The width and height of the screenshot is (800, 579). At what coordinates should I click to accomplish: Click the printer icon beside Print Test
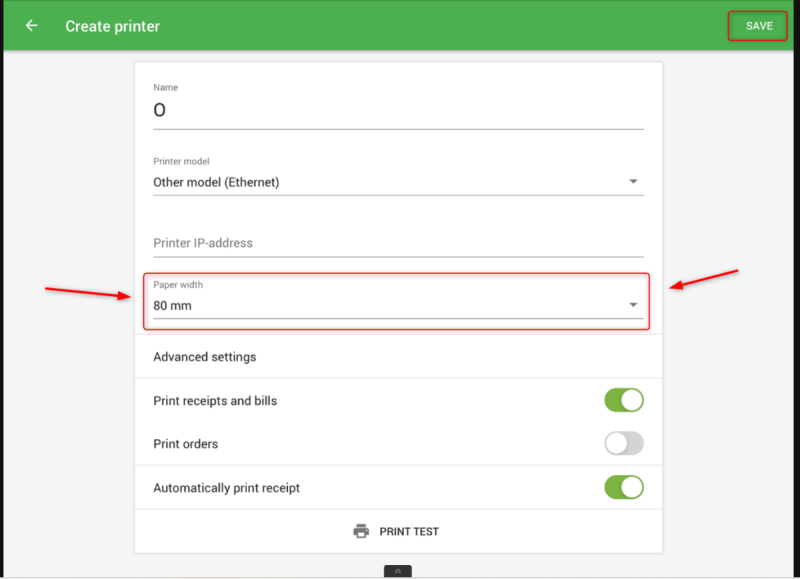pyautogui.click(x=361, y=531)
